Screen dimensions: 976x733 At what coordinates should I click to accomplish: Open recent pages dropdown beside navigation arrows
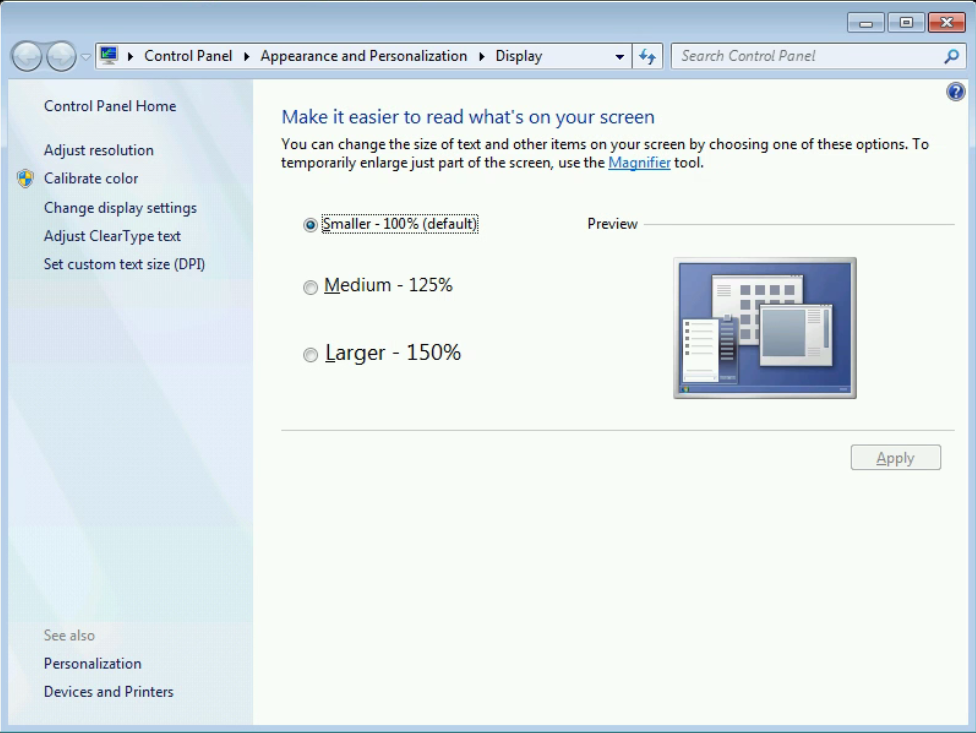point(86,57)
